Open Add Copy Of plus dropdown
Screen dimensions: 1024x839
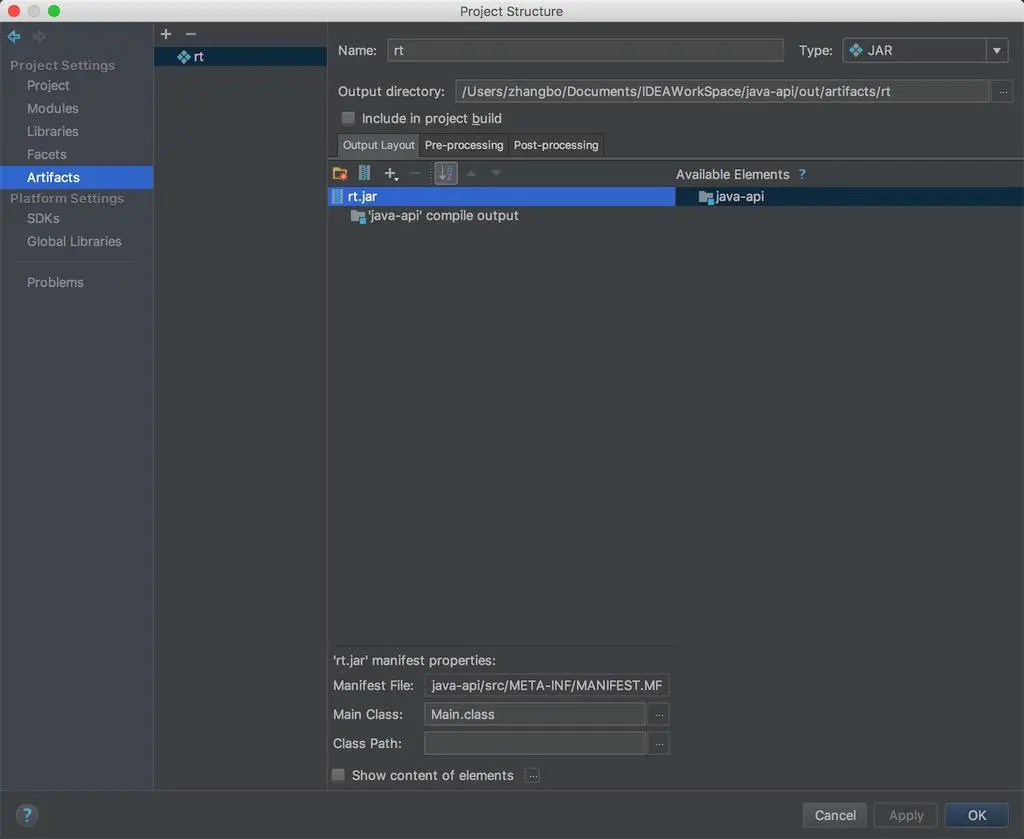pyautogui.click(x=391, y=174)
